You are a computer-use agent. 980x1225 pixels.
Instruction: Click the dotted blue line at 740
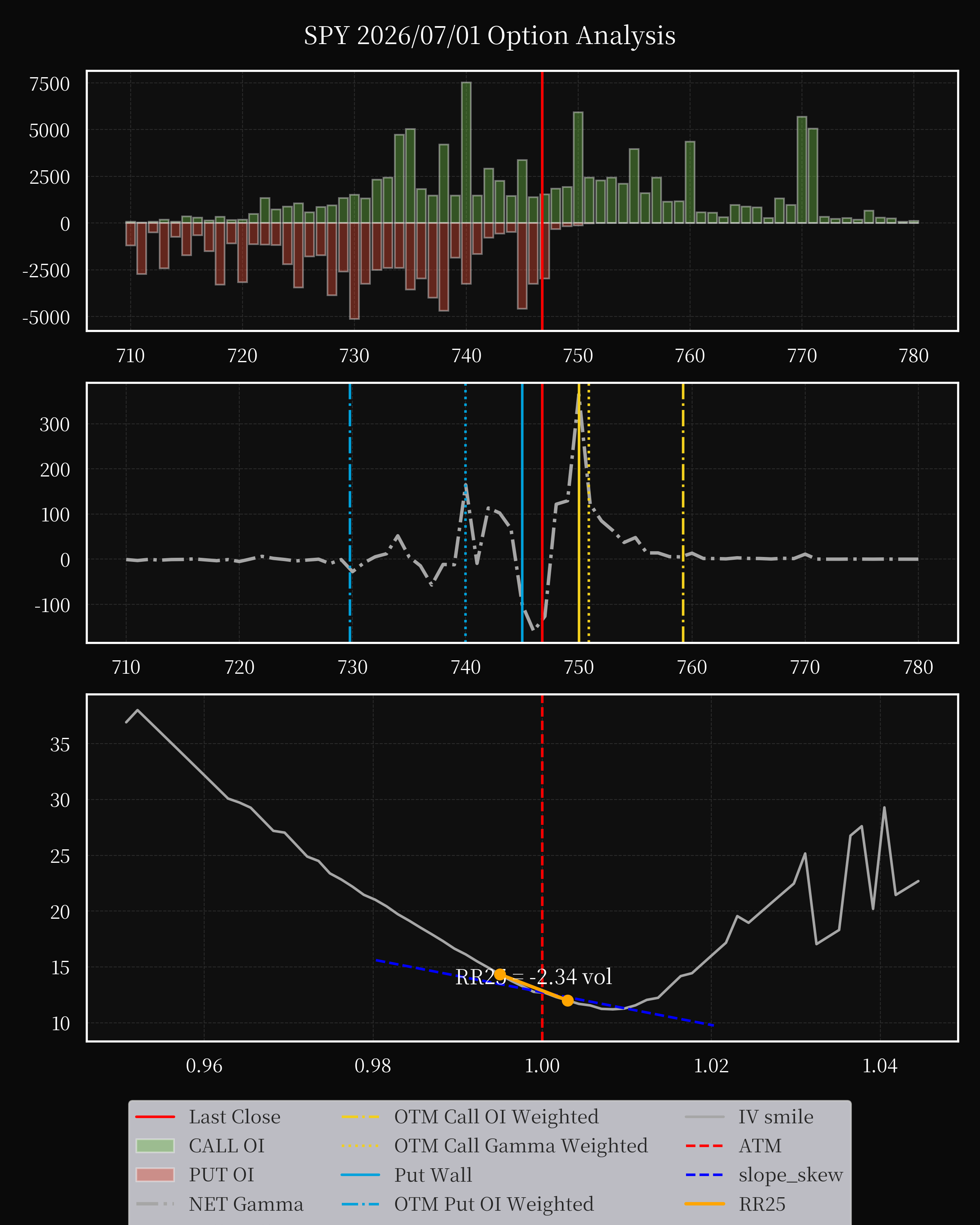(x=465, y=512)
